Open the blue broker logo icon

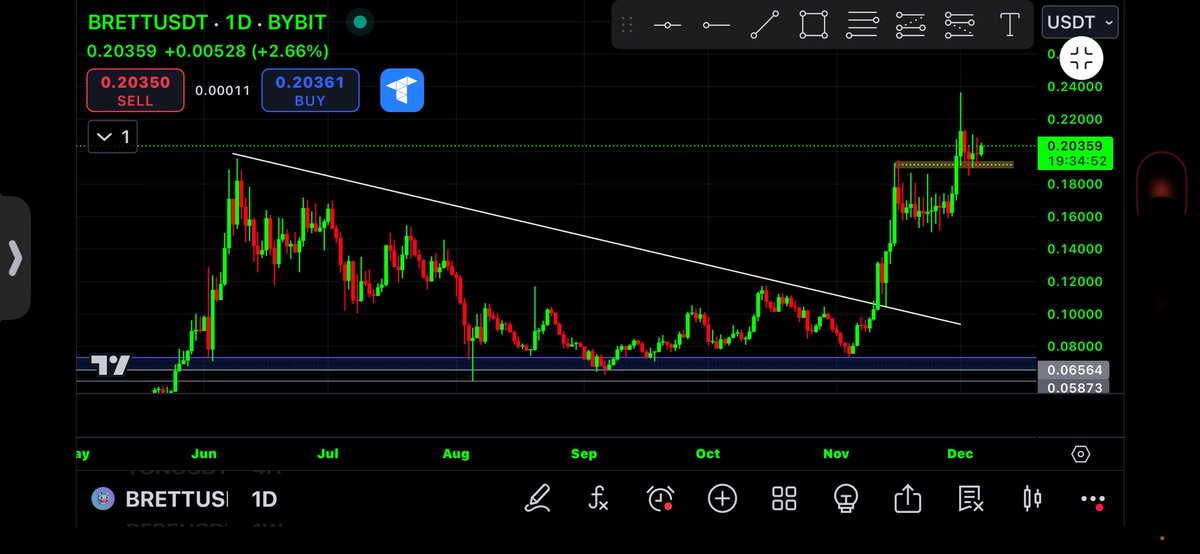402,91
